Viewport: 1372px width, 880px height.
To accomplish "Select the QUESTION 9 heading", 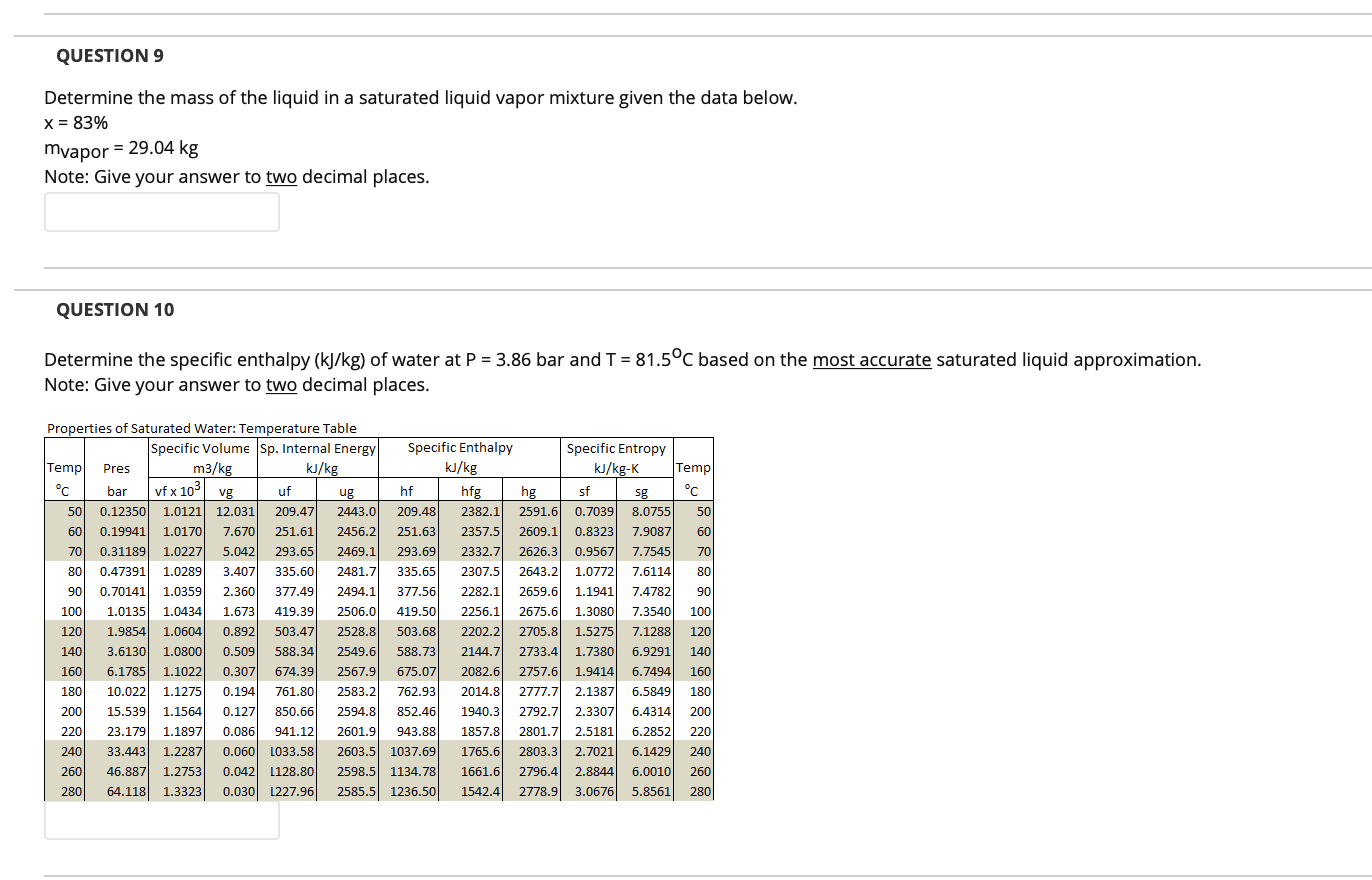I will (x=109, y=56).
